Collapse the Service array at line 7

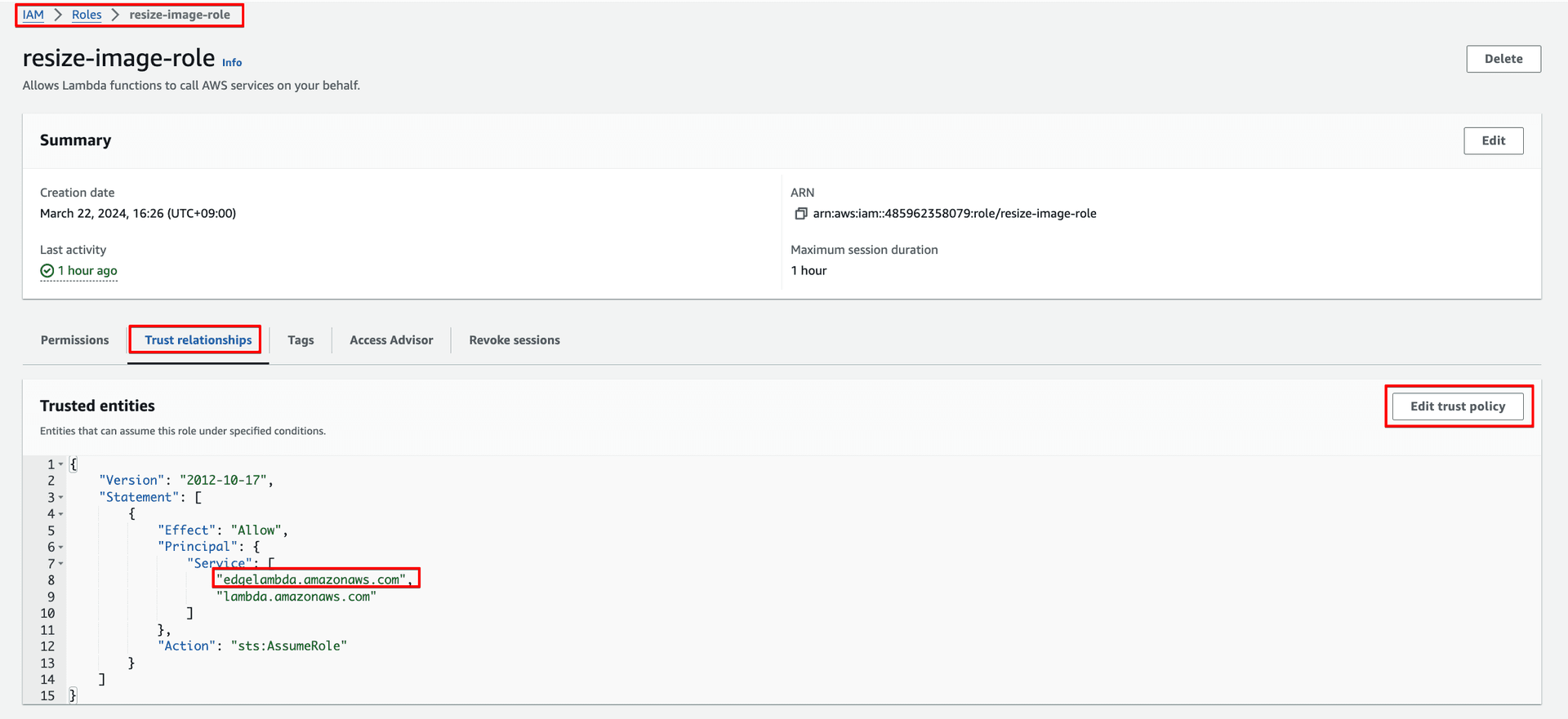click(x=60, y=564)
